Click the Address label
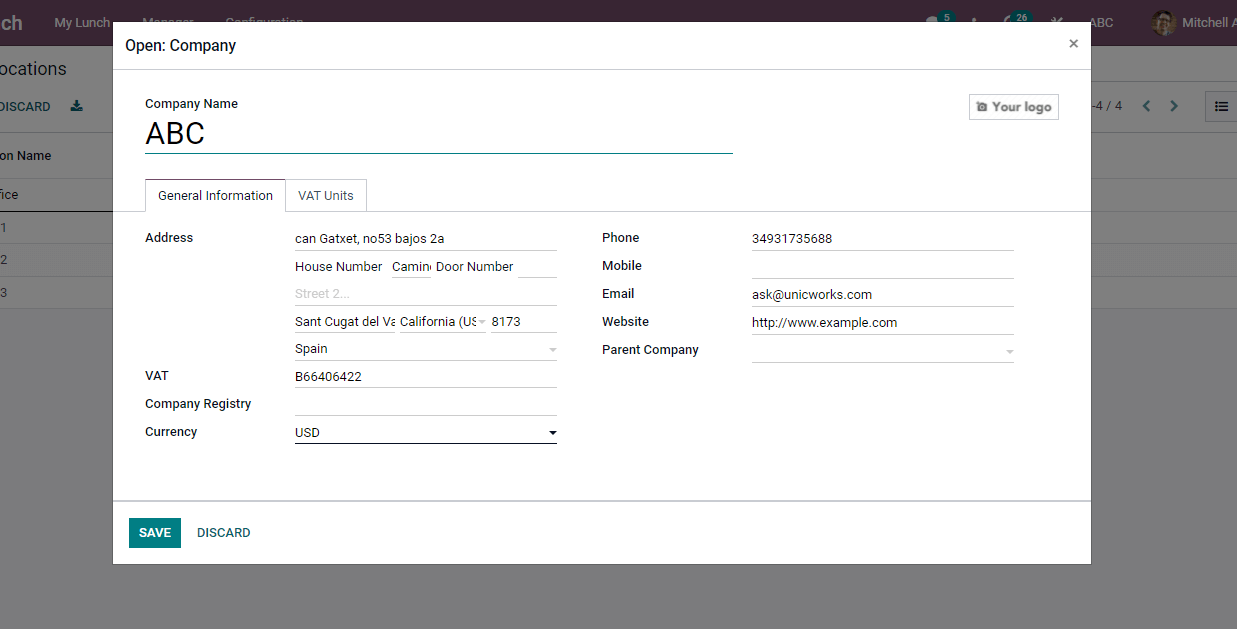This screenshot has width=1237, height=629. 169,238
